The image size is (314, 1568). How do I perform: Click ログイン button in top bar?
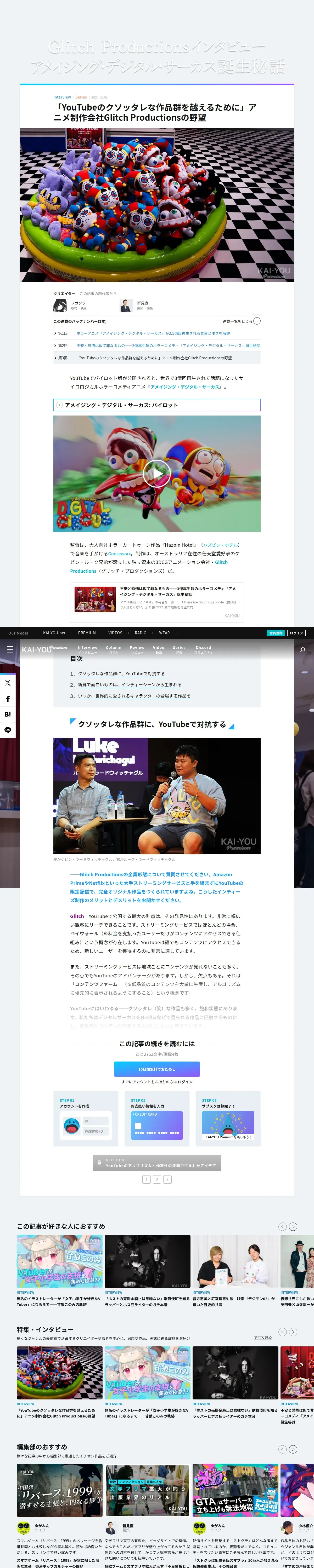[x=296, y=633]
